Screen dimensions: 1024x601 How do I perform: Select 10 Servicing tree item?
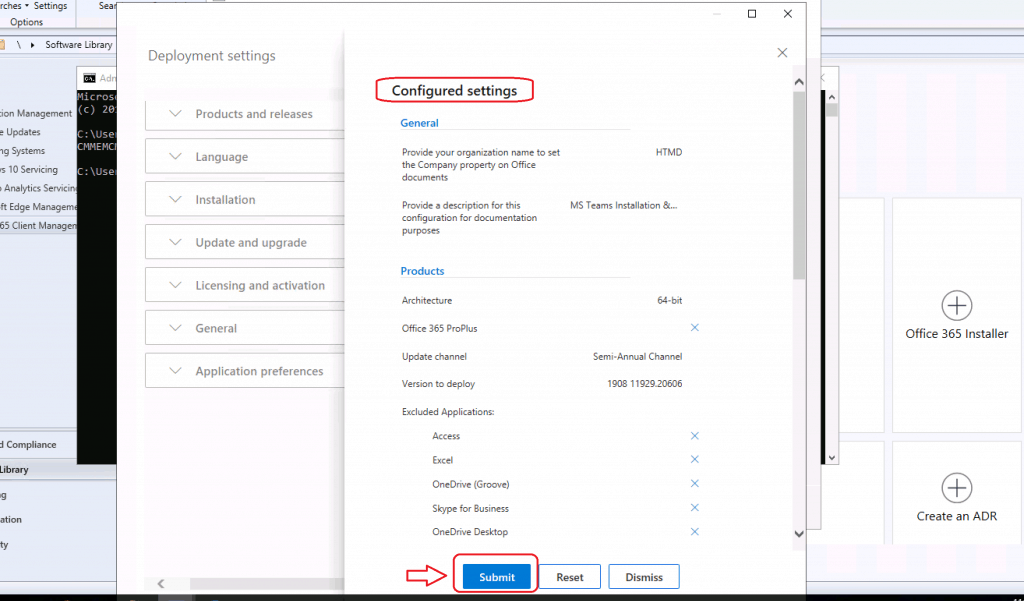coord(29,169)
